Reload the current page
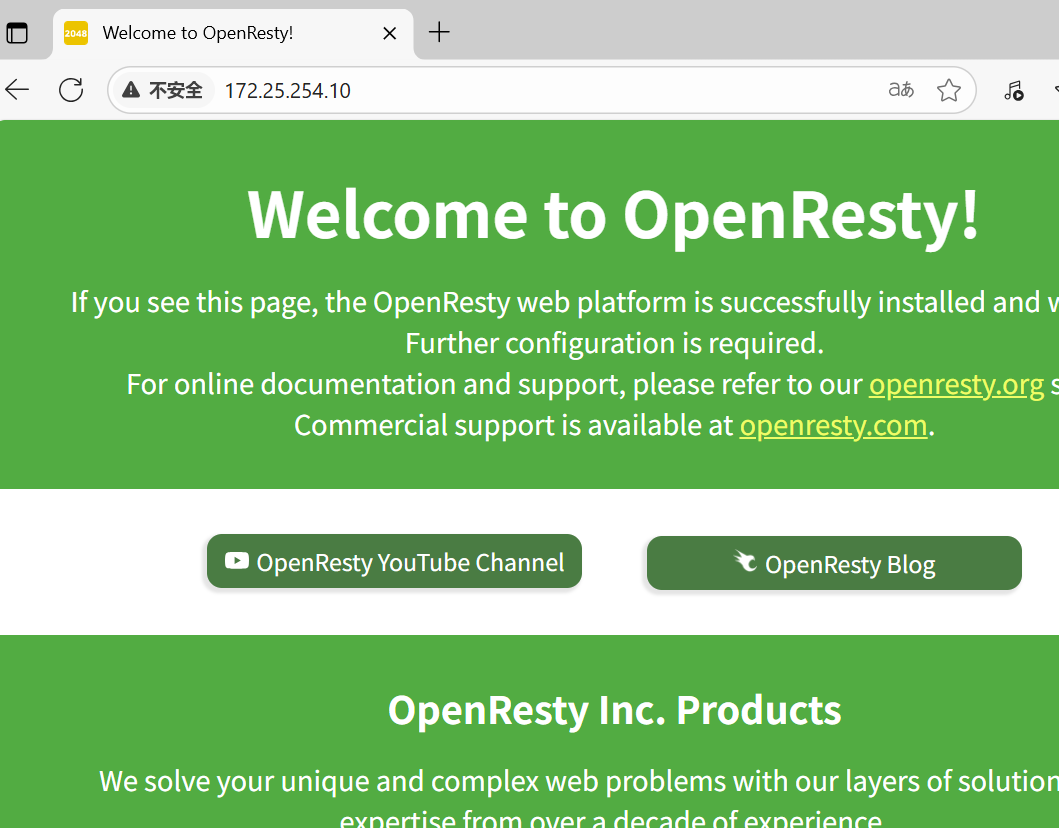Screen dimensions: 1059x828 click(x=71, y=90)
